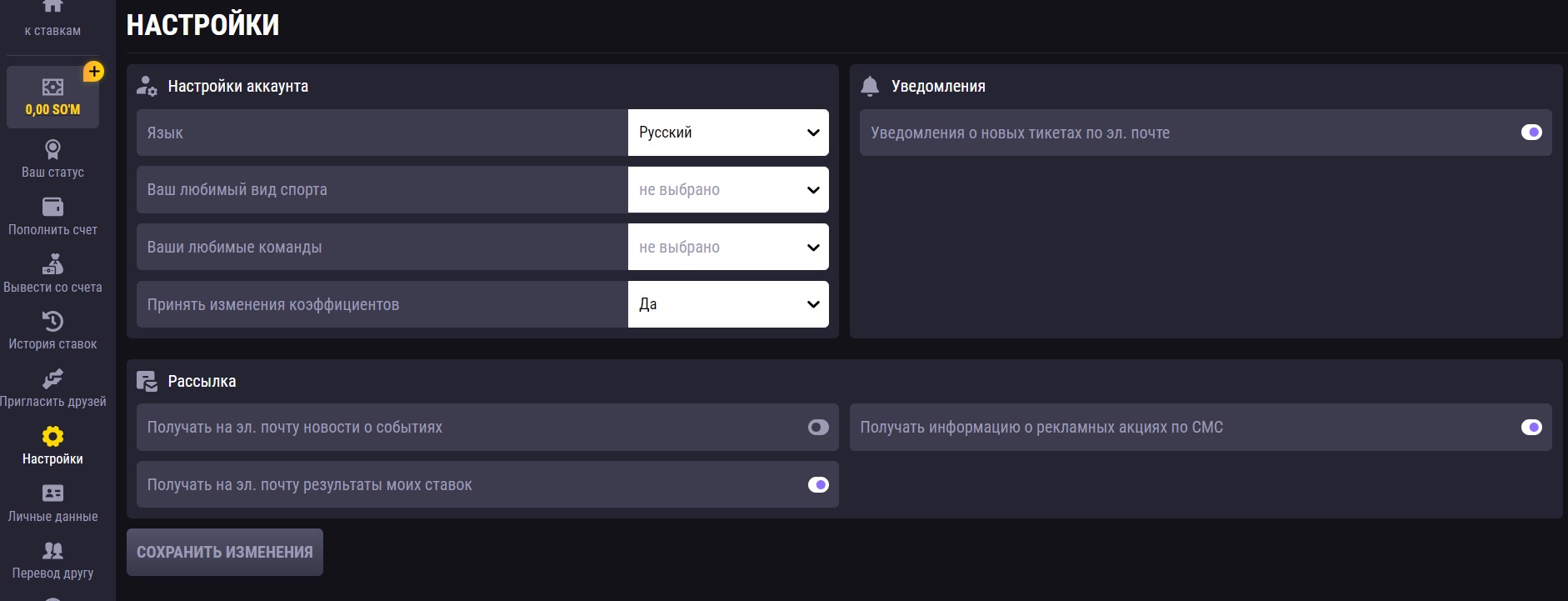Click the yellow plus badge on balance

click(94, 72)
